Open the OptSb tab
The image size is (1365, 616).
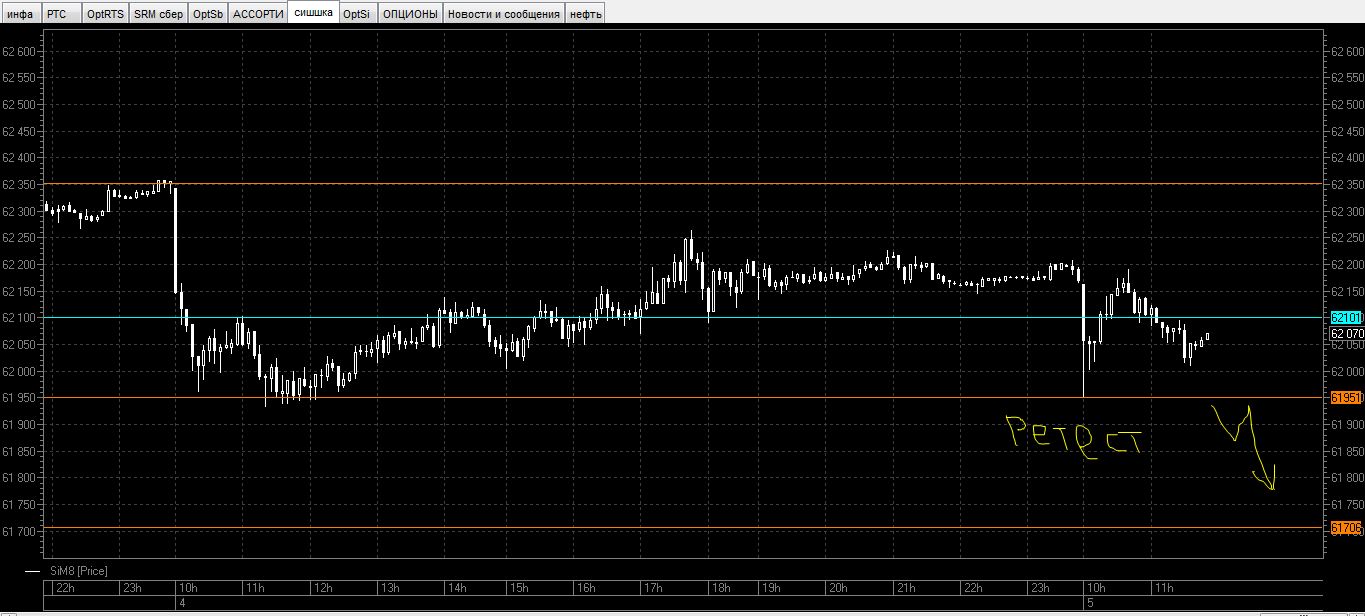coord(208,14)
